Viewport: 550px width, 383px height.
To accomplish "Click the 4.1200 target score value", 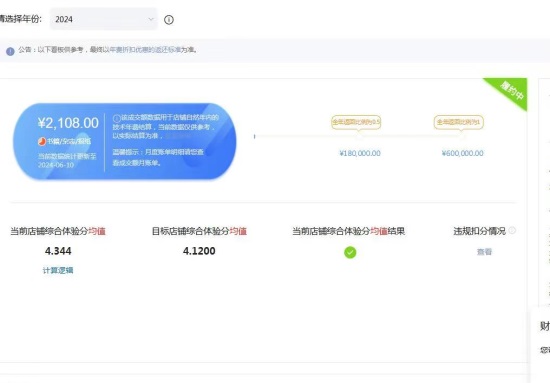I will pyautogui.click(x=199, y=251).
